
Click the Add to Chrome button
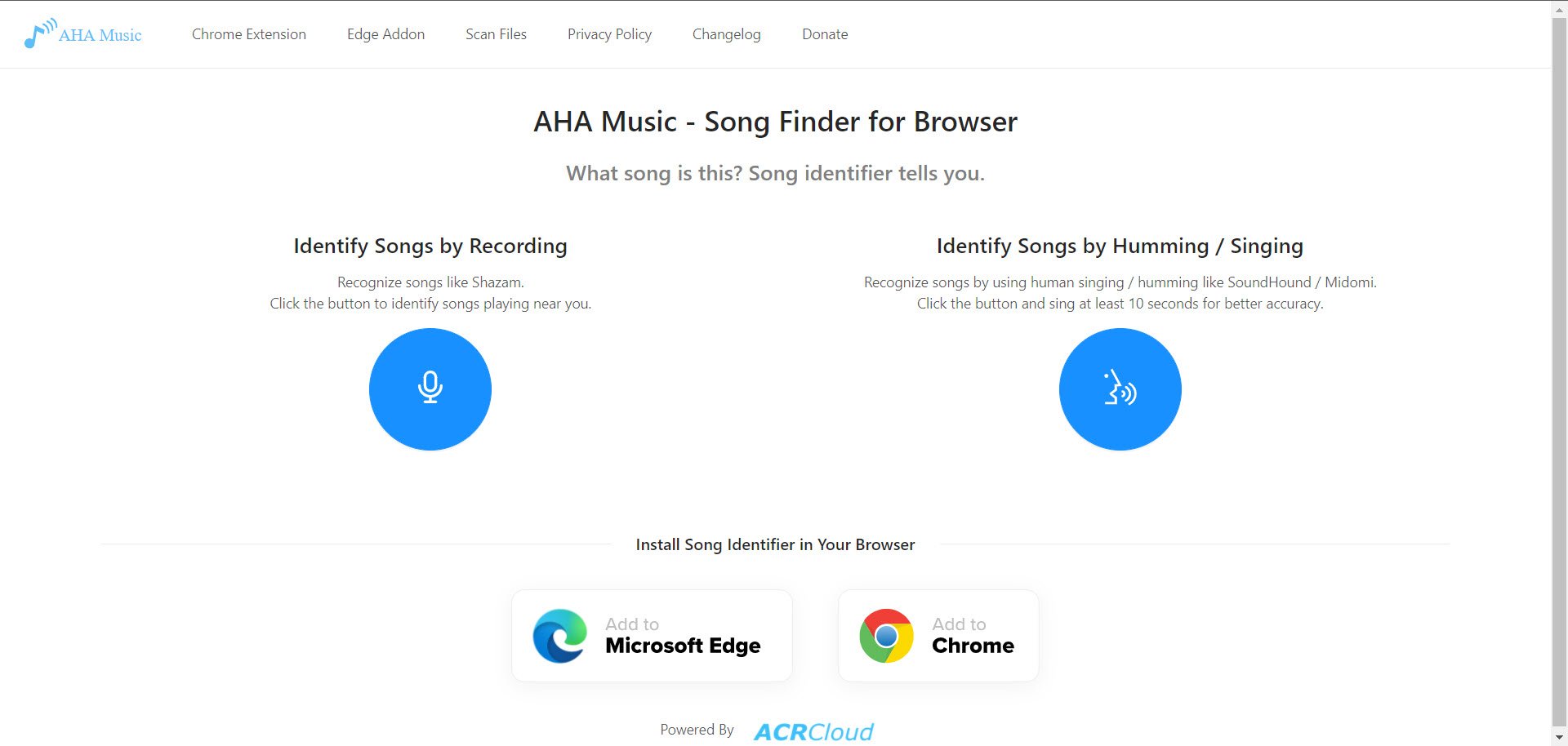coord(938,636)
